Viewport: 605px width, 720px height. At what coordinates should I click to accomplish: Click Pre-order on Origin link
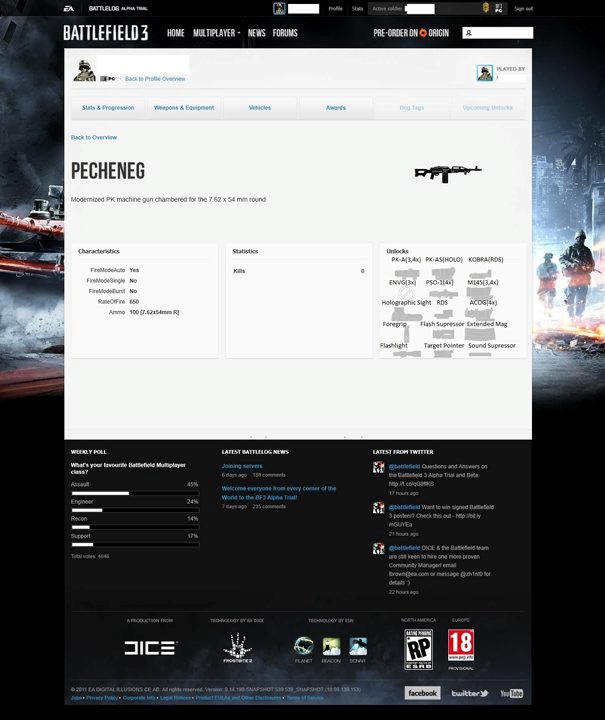[411, 33]
